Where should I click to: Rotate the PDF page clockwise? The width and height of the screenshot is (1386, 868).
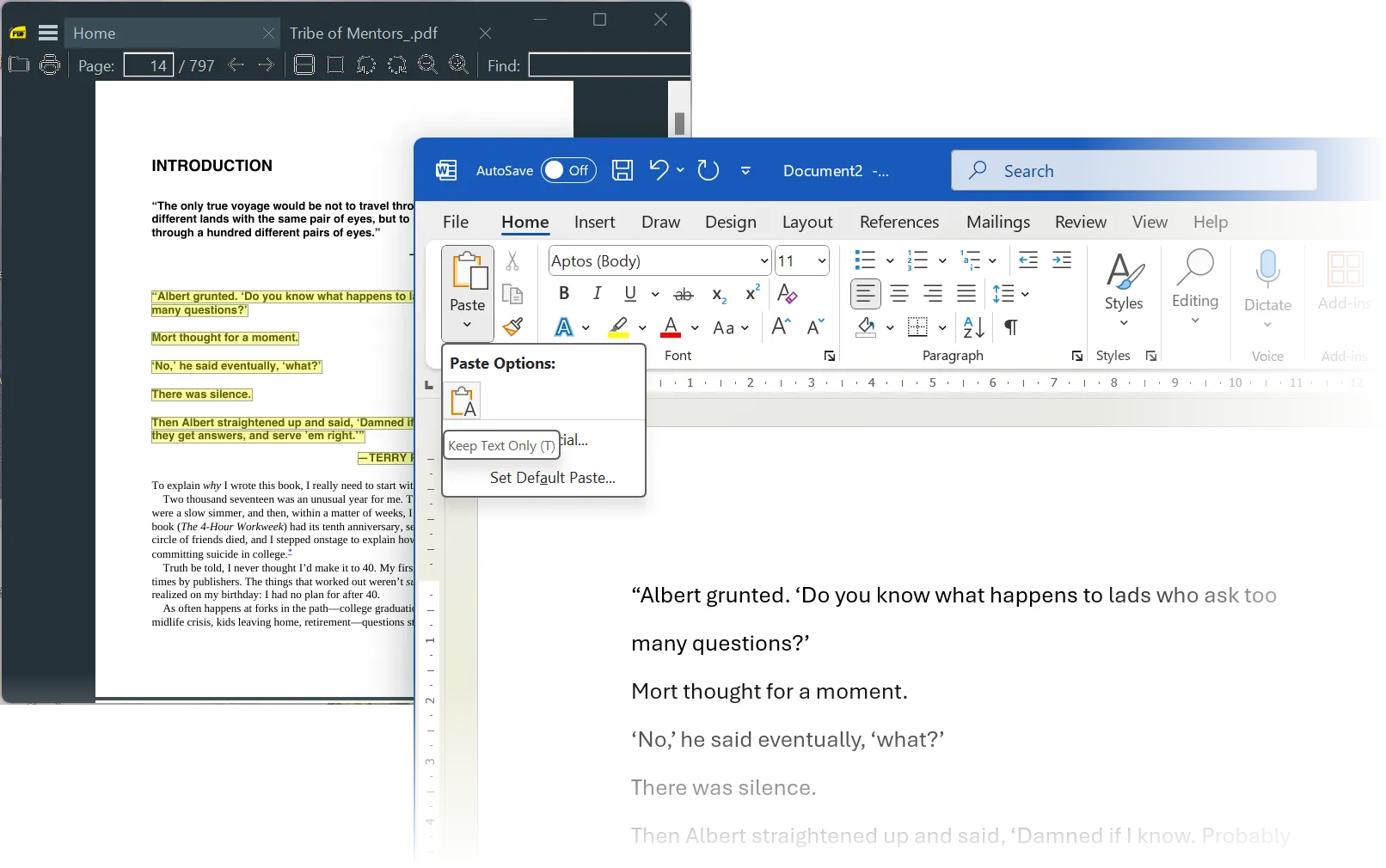(x=396, y=64)
